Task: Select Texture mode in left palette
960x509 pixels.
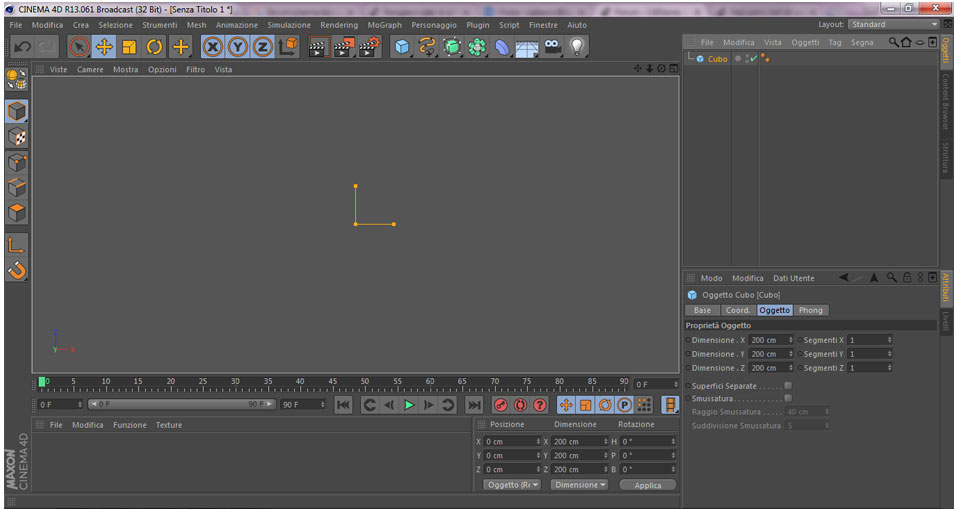Action: pos(17,137)
